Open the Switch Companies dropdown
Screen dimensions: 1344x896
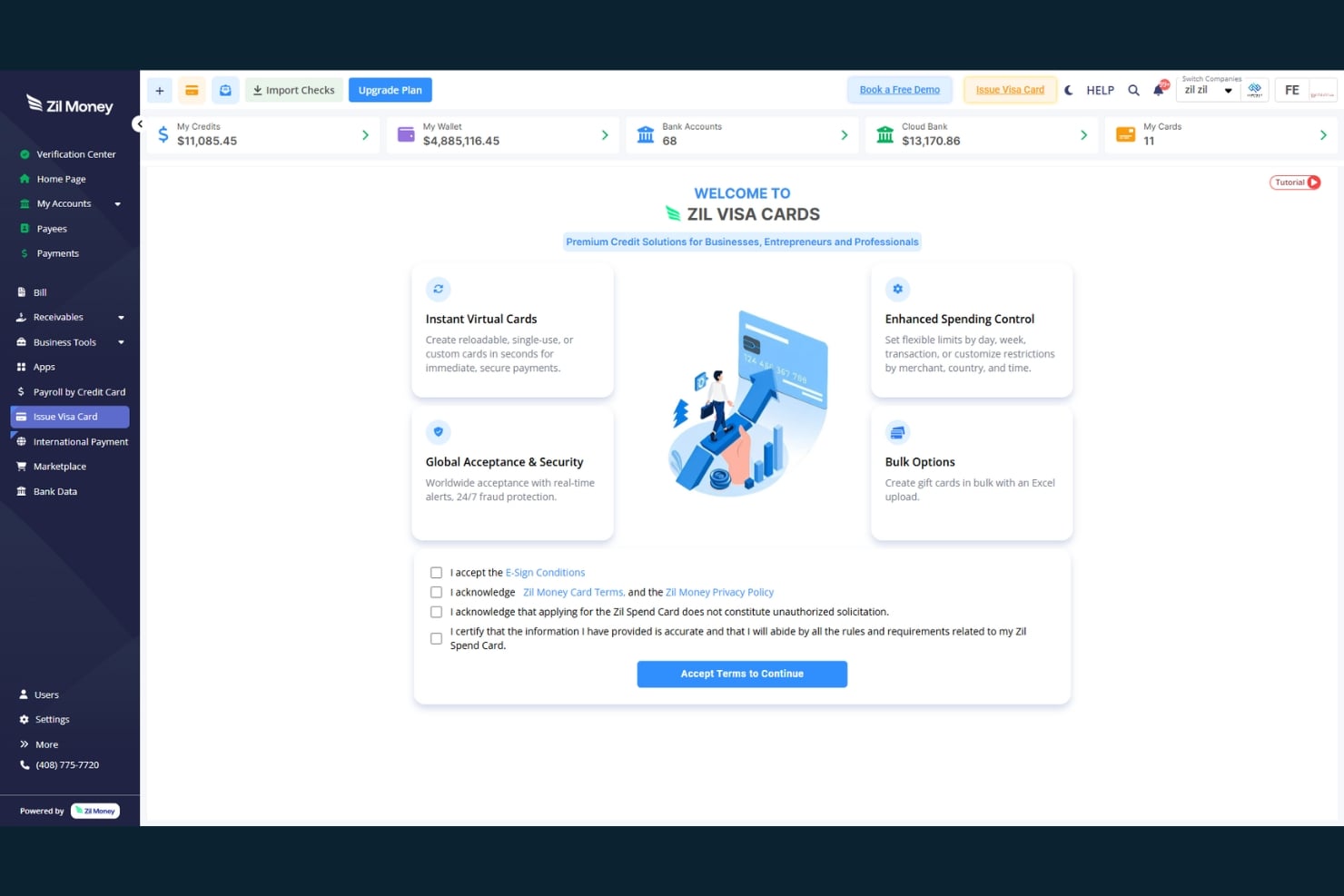click(x=1209, y=90)
